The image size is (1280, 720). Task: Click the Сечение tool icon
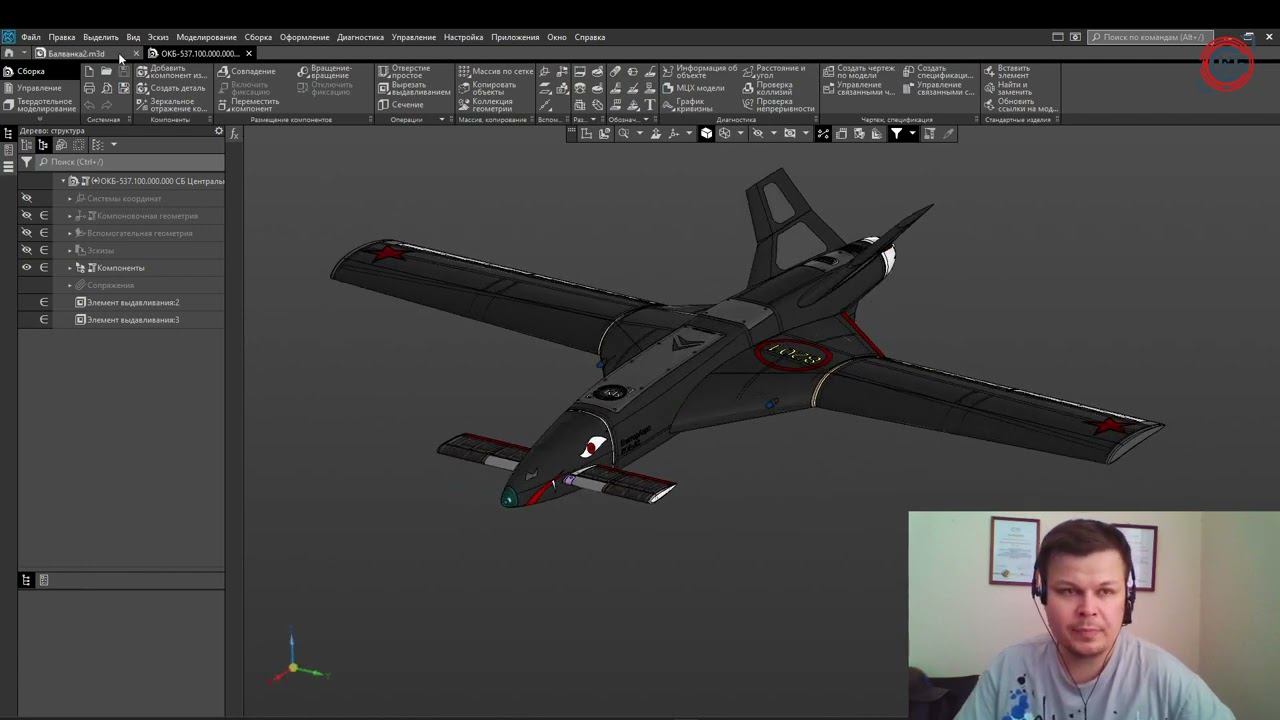tap(383, 104)
